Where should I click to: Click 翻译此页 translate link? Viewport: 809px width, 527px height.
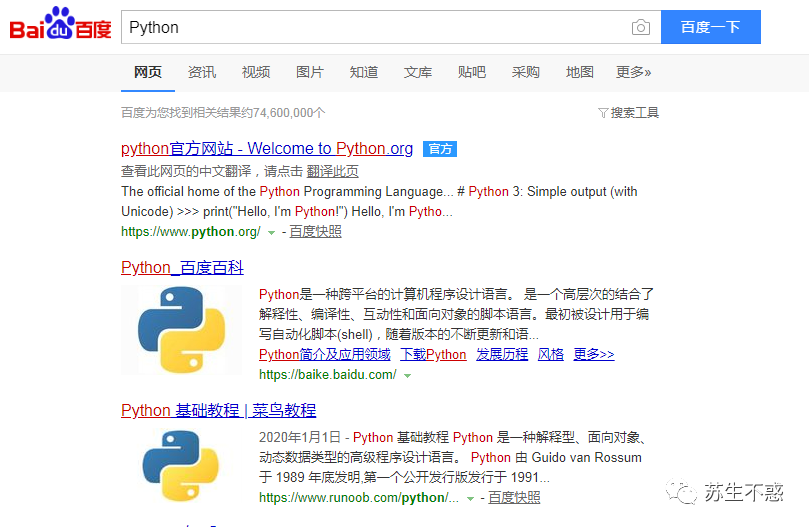[332, 171]
